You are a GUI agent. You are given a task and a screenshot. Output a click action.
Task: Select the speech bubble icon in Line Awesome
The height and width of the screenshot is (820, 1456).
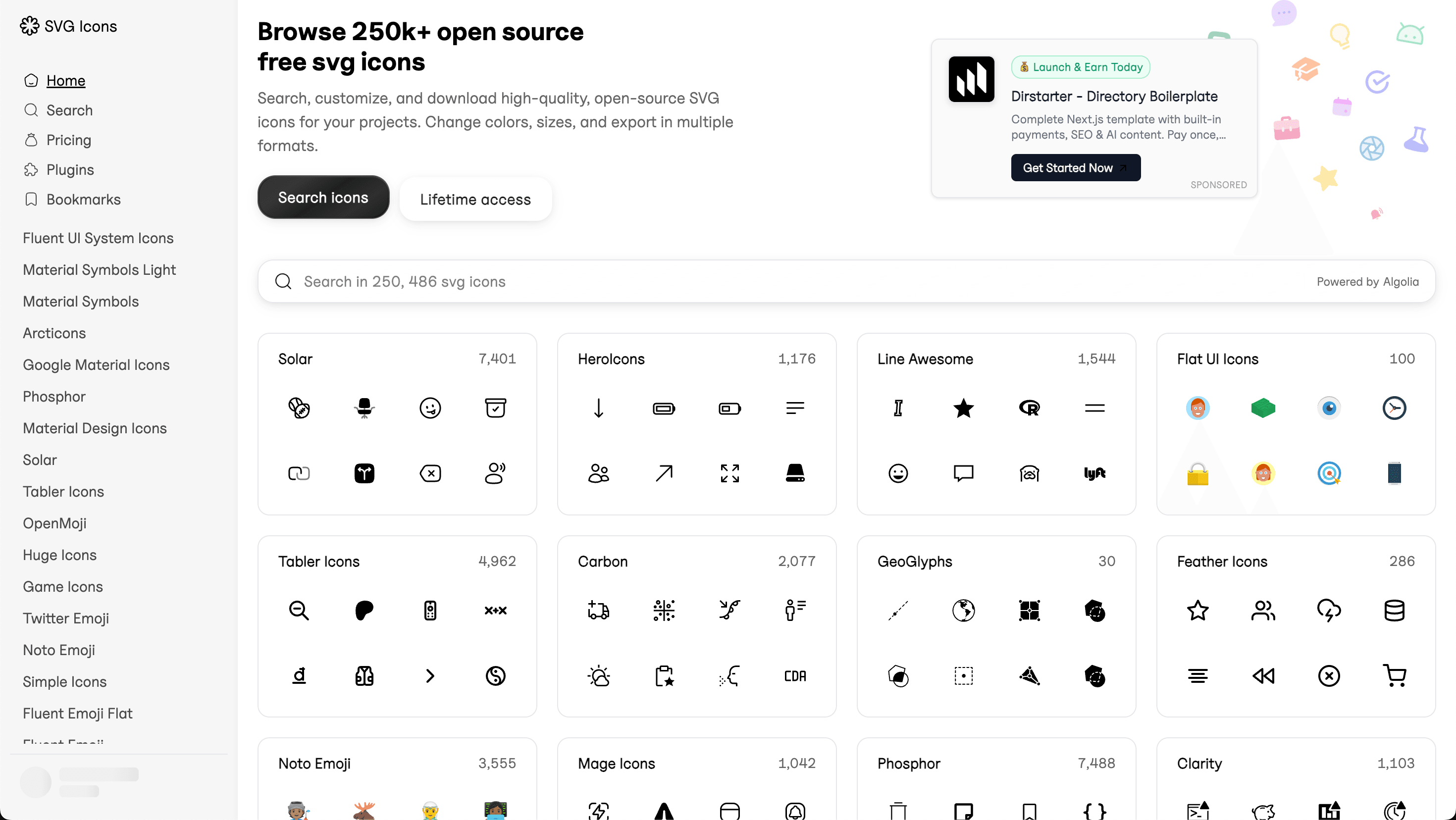(964, 473)
